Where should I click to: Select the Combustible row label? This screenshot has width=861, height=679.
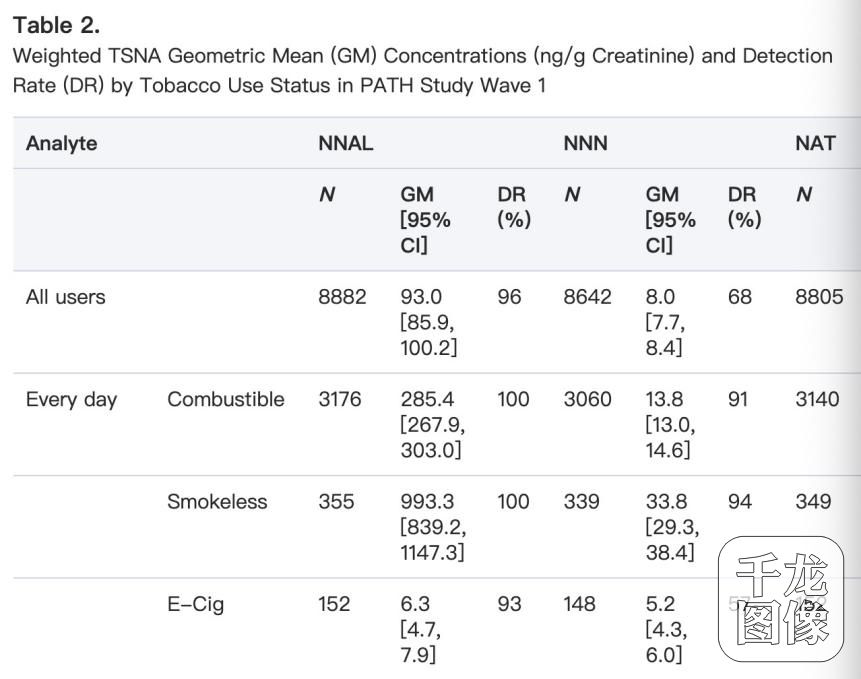[x=225, y=400]
